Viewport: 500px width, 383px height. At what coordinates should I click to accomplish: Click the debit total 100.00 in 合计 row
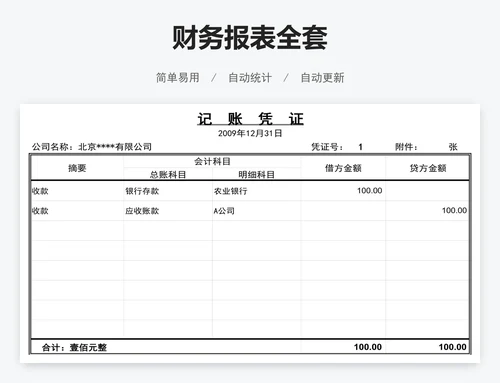coord(368,347)
